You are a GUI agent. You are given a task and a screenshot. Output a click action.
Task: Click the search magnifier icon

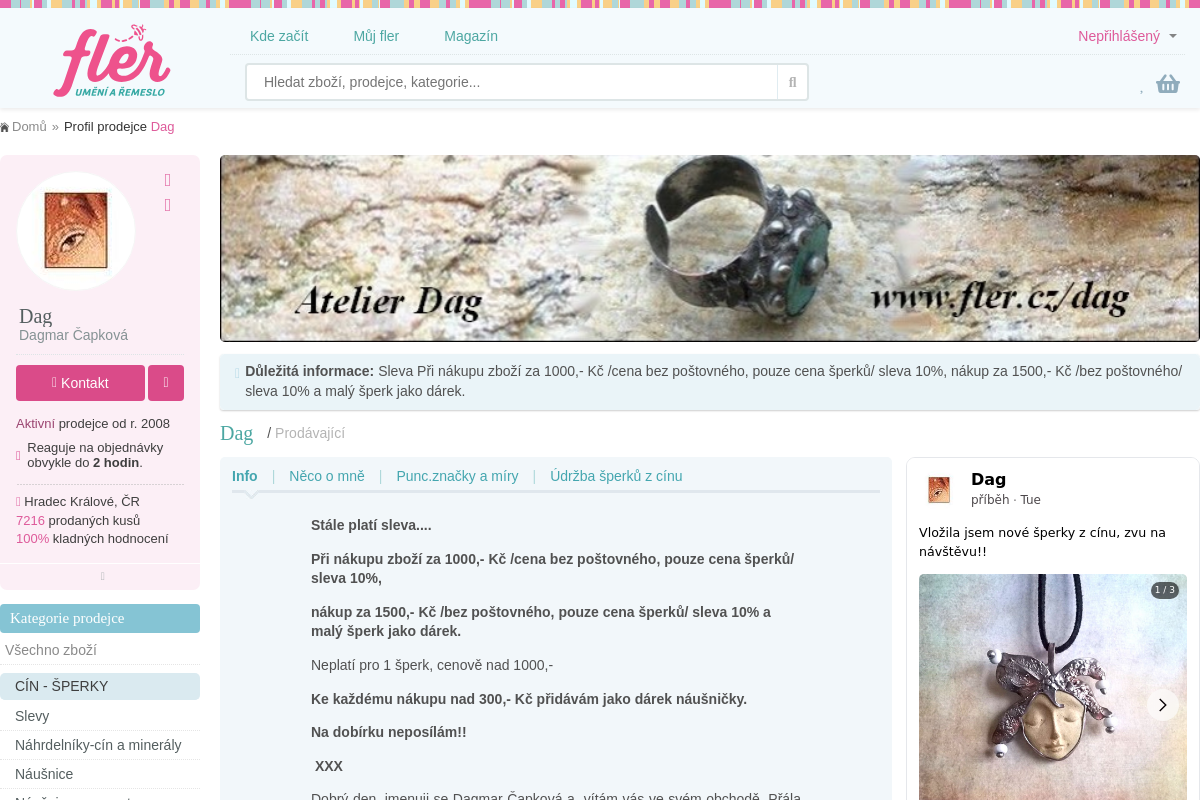(792, 82)
